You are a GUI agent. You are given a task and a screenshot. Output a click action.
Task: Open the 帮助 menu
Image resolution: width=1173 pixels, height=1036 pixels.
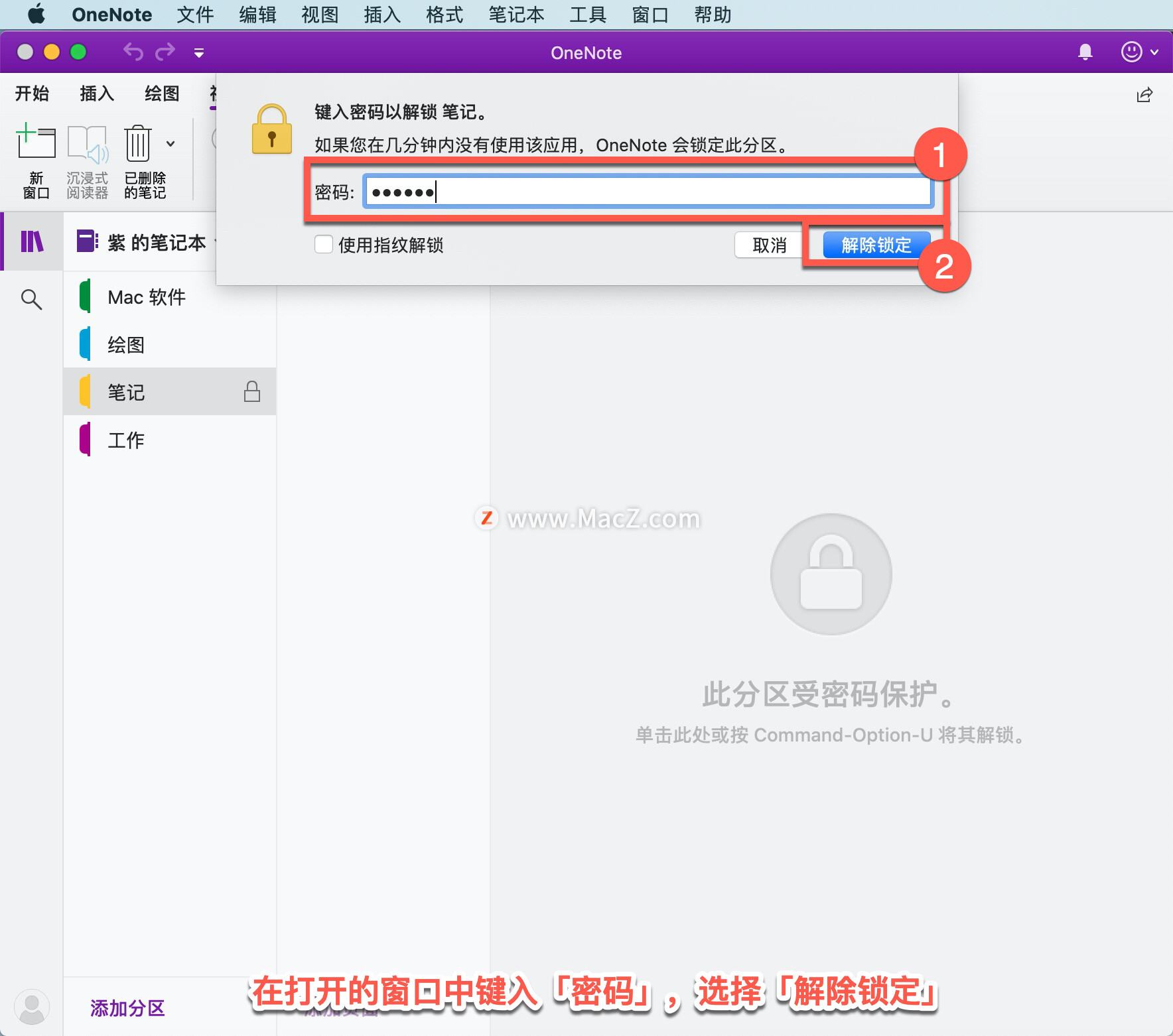click(713, 15)
